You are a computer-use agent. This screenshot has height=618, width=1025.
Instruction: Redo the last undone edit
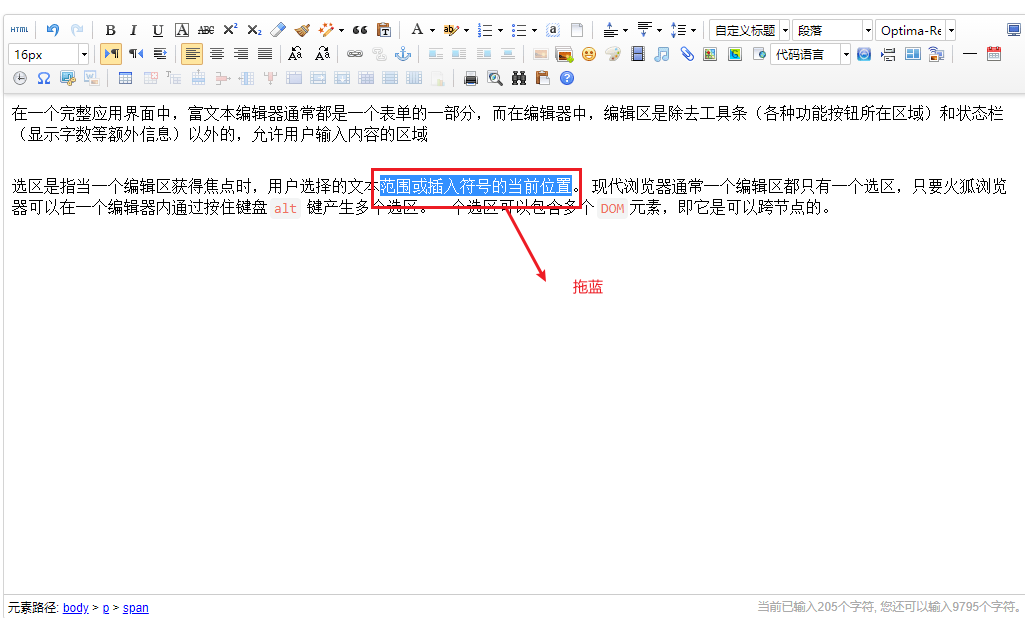pyautogui.click(x=76, y=30)
